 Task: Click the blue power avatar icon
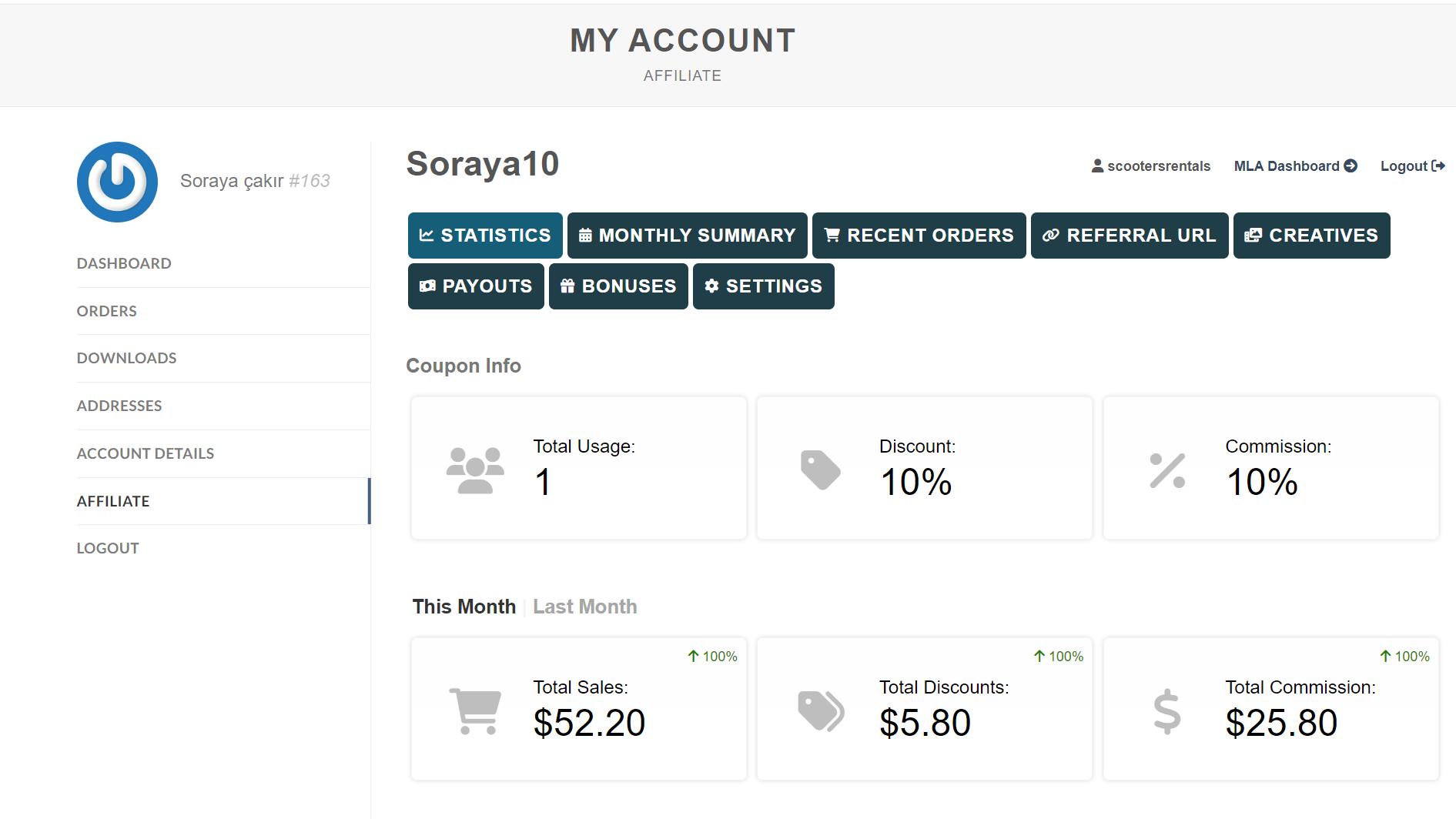click(117, 182)
